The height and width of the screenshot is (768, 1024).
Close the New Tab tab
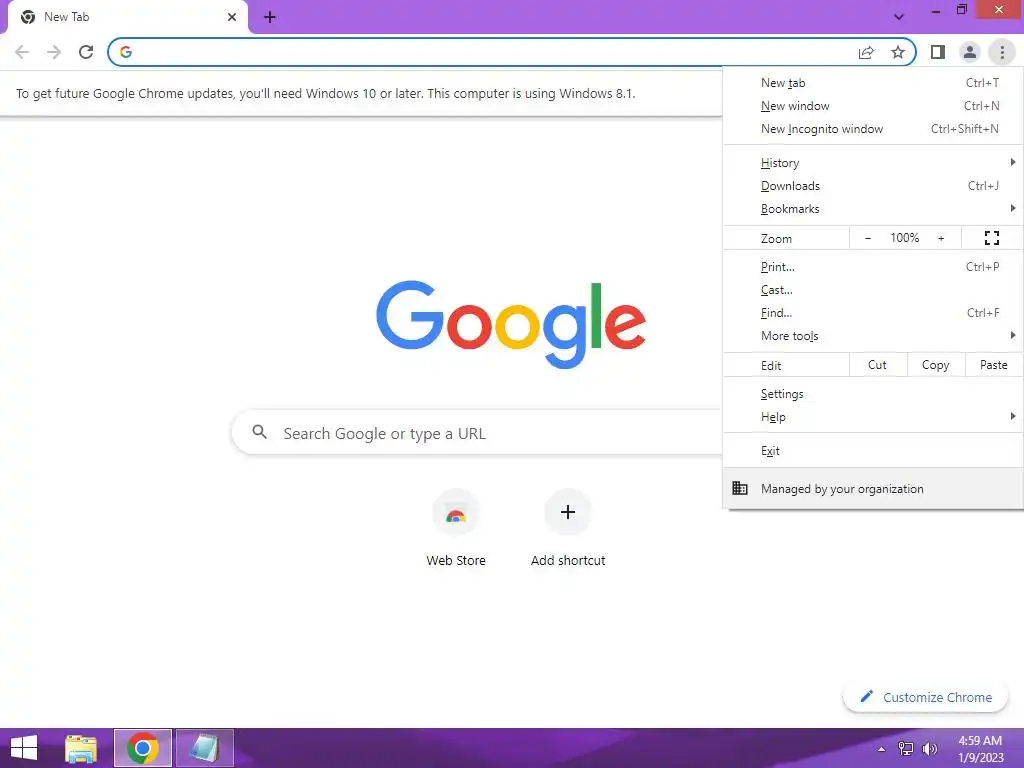(x=232, y=17)
